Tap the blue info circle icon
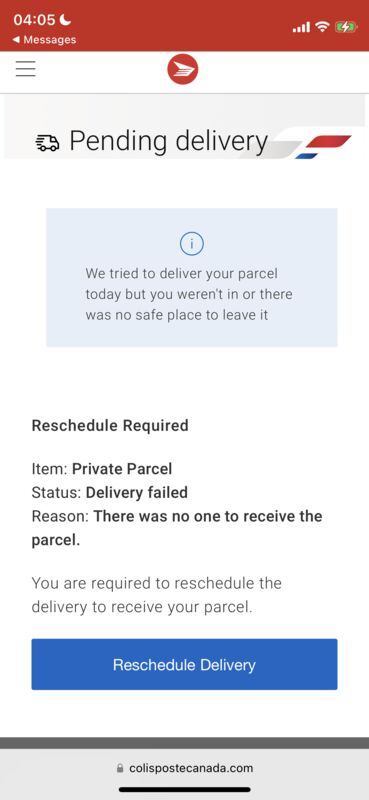369x800 pixels. pyautogui.click(x=192, y=244)
